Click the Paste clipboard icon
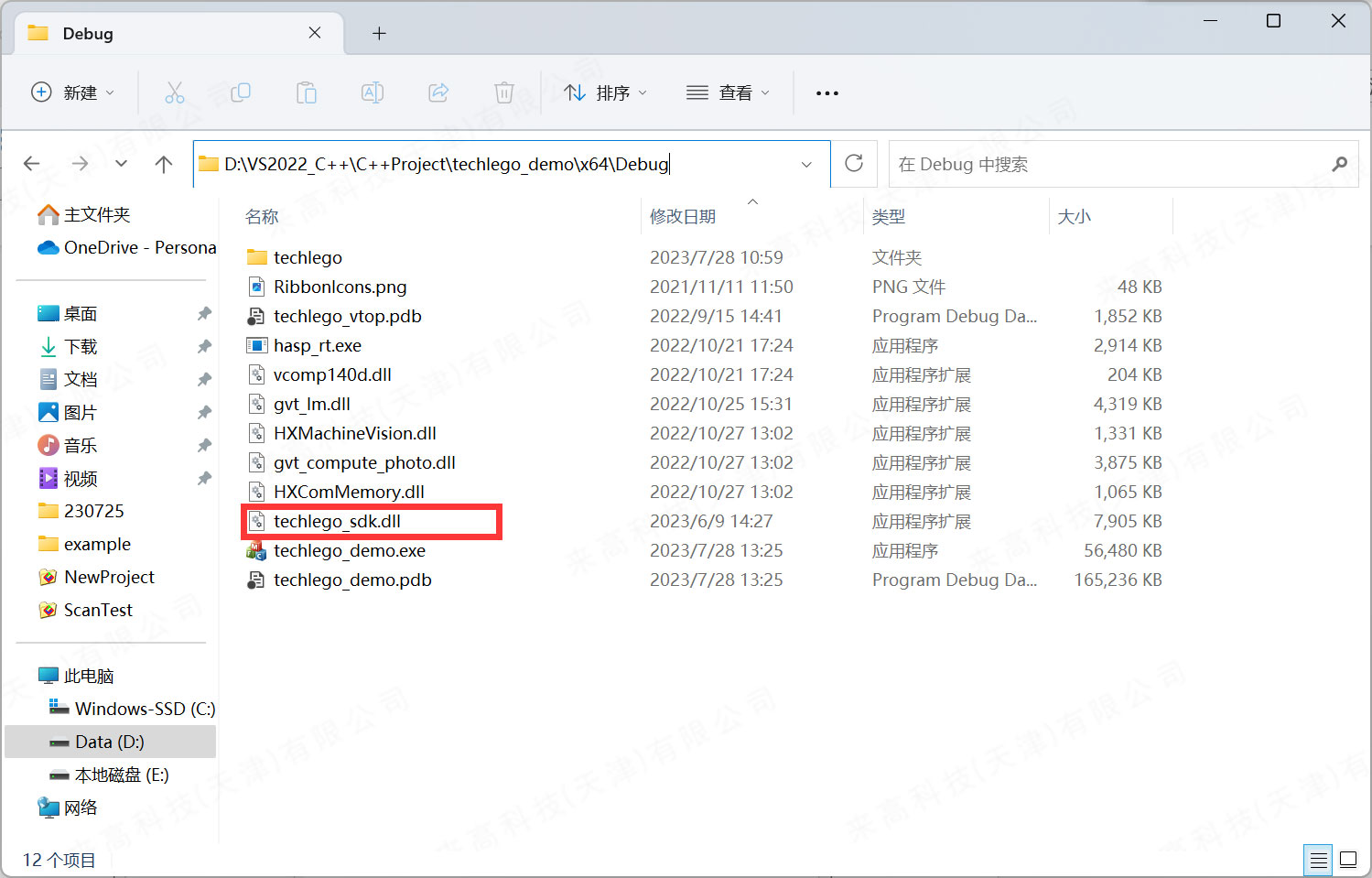 (307, 92)
